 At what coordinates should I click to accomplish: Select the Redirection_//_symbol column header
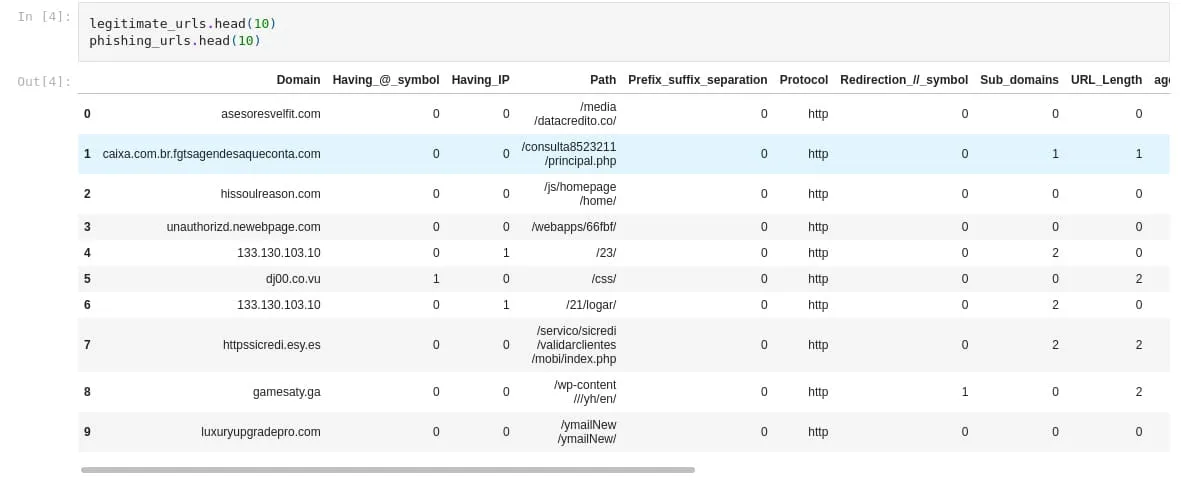click(x=904, y=80)
